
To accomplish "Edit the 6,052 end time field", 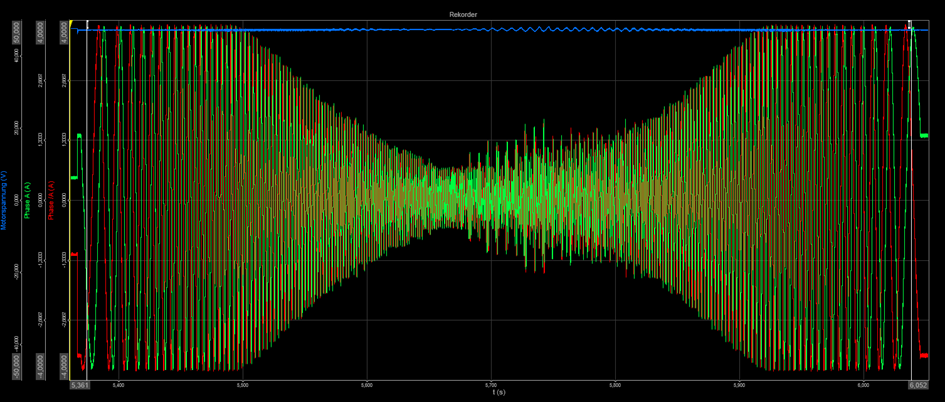I will pos(918,385).
